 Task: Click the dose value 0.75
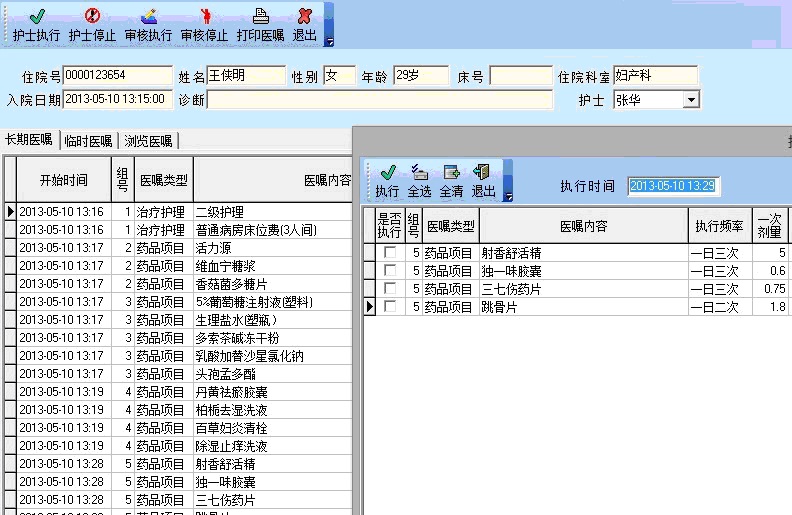coord(775,288)
